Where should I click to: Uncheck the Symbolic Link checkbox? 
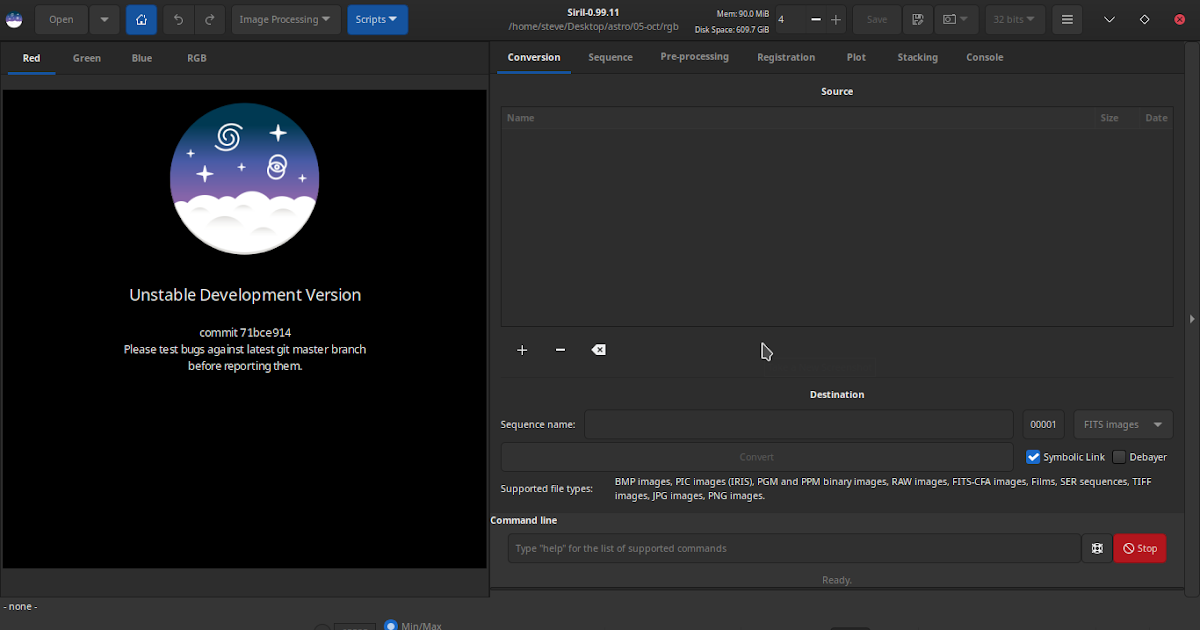1034,457
